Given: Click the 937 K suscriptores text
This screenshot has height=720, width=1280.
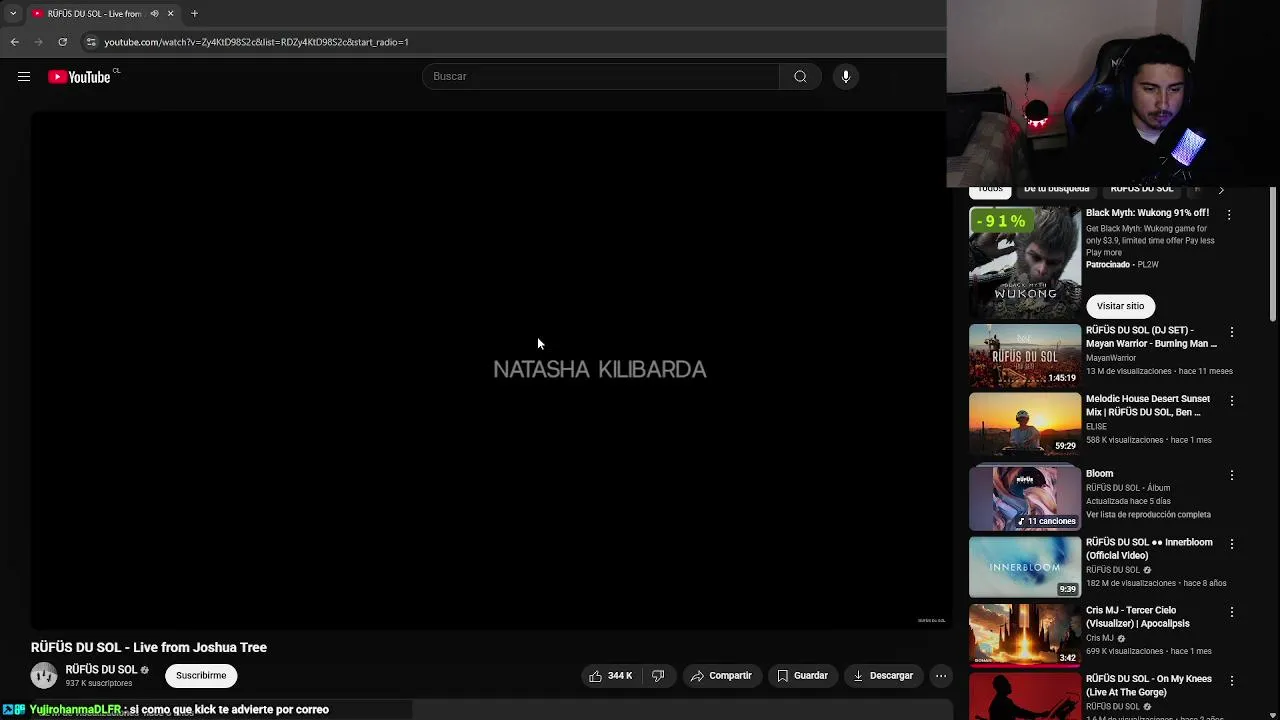Looking at the screenshot, I should 98,684.
